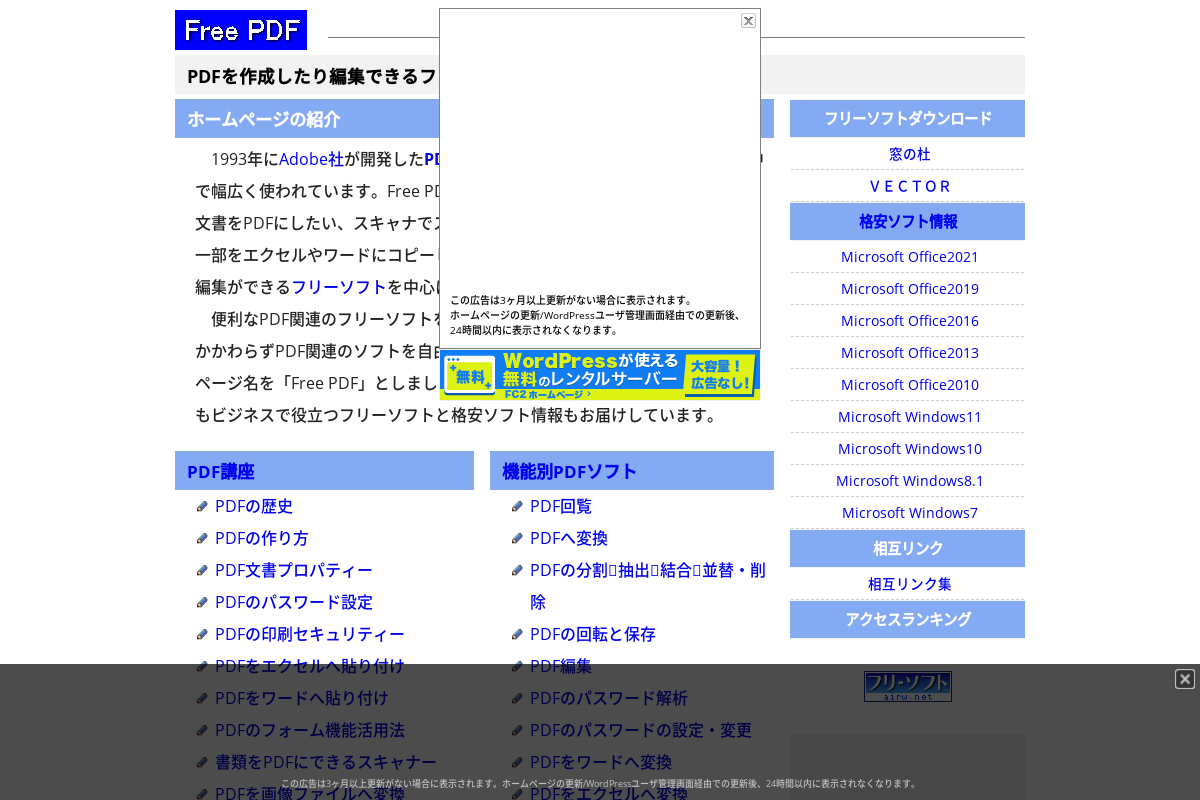Open PDF文書プロパティー article
Viewport: 1200px width, 800px height.
(x=294, y=570)
